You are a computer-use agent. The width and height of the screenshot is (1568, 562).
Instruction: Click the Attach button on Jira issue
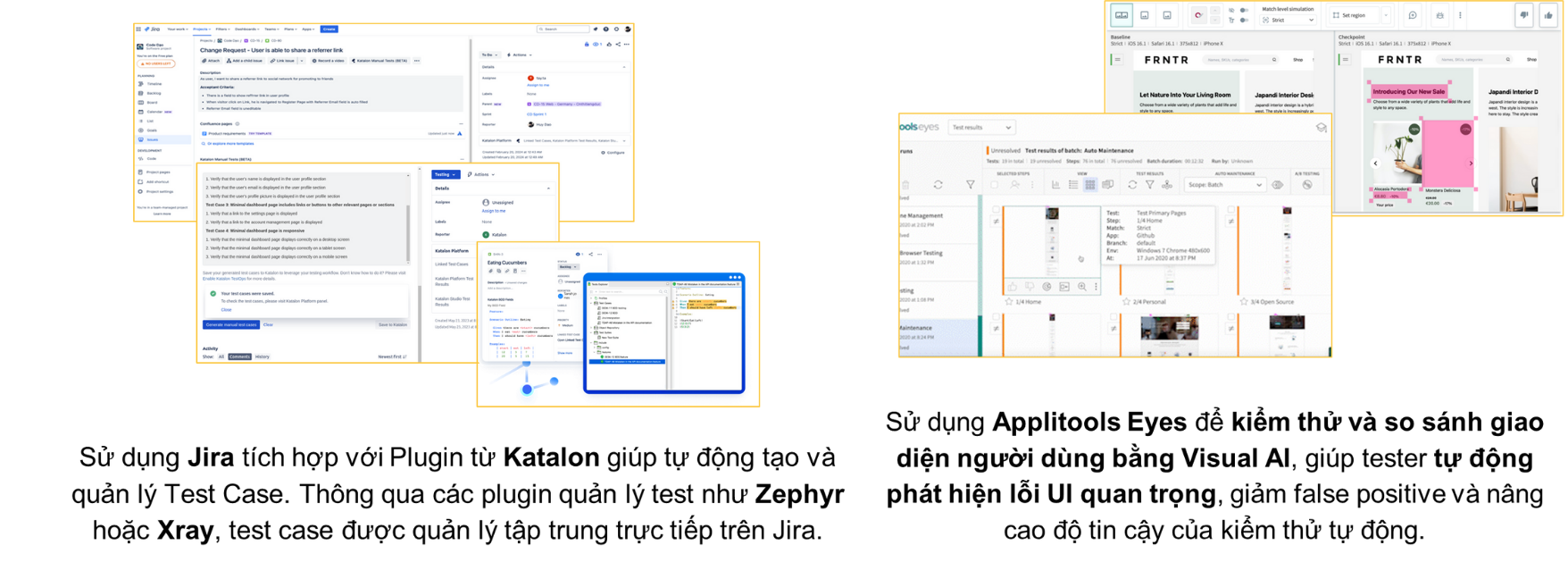tap(210, 61)
